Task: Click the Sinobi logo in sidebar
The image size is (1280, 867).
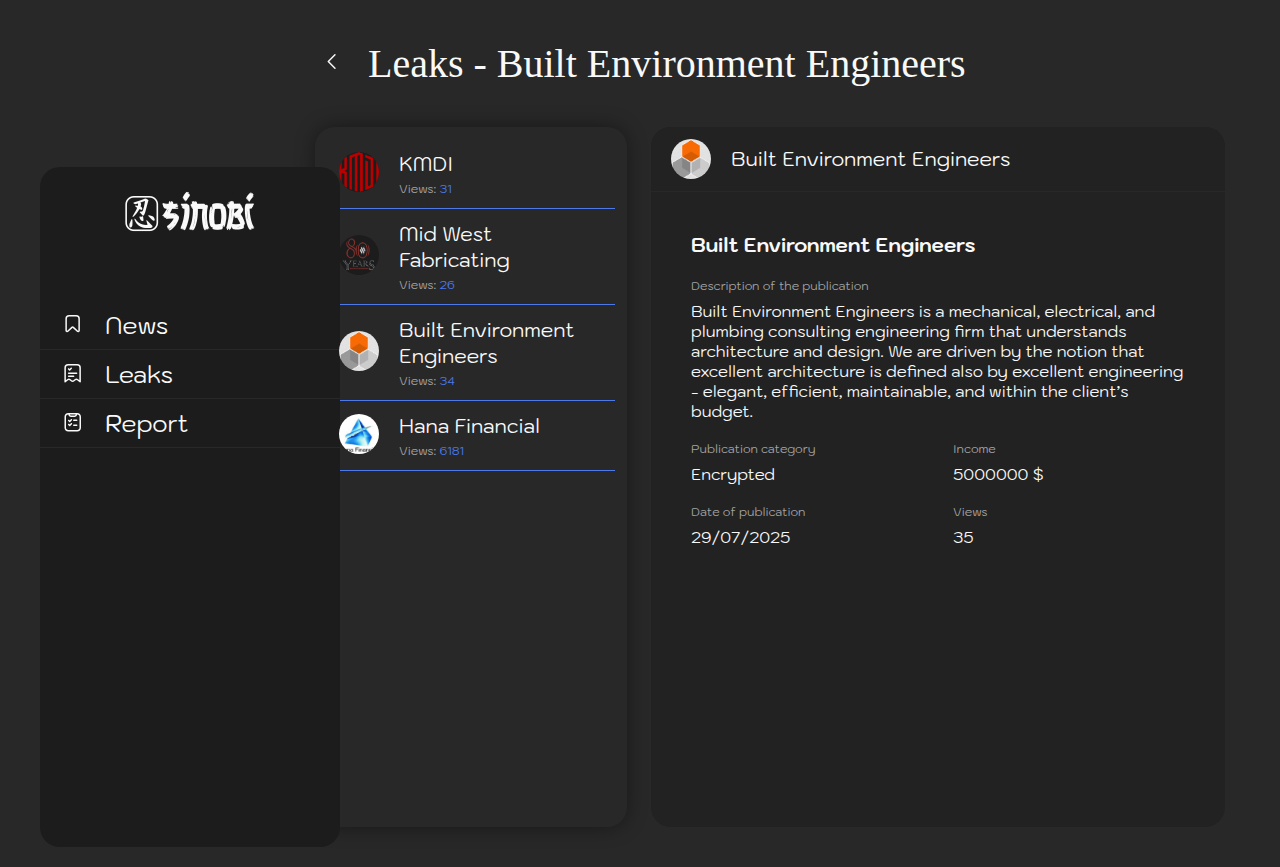Action: tap(190, 212)
